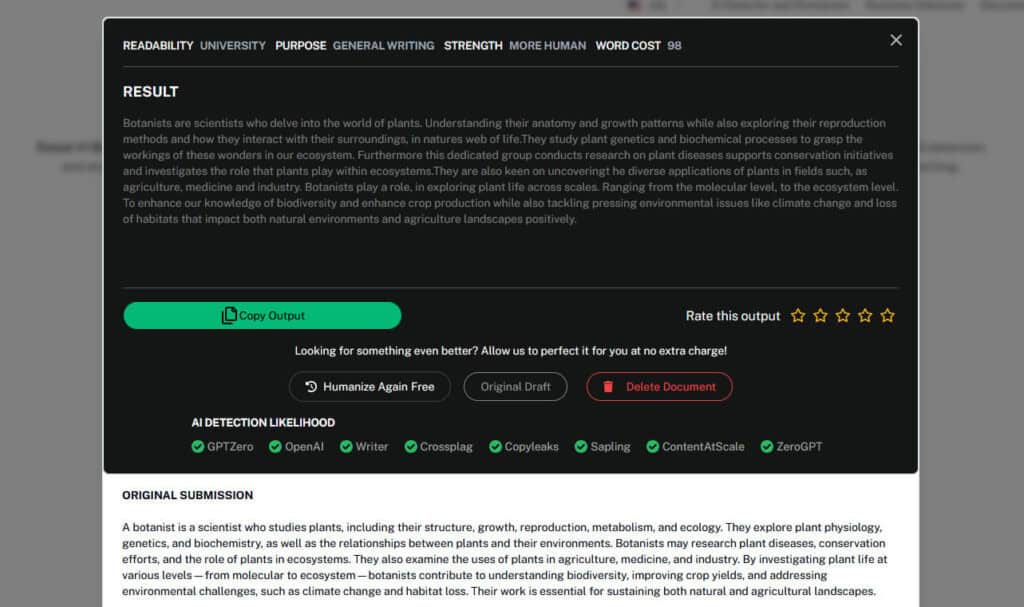Click the Copyleaks detector name
This screenshot has height=607, width=1024.
pos(532,447)
